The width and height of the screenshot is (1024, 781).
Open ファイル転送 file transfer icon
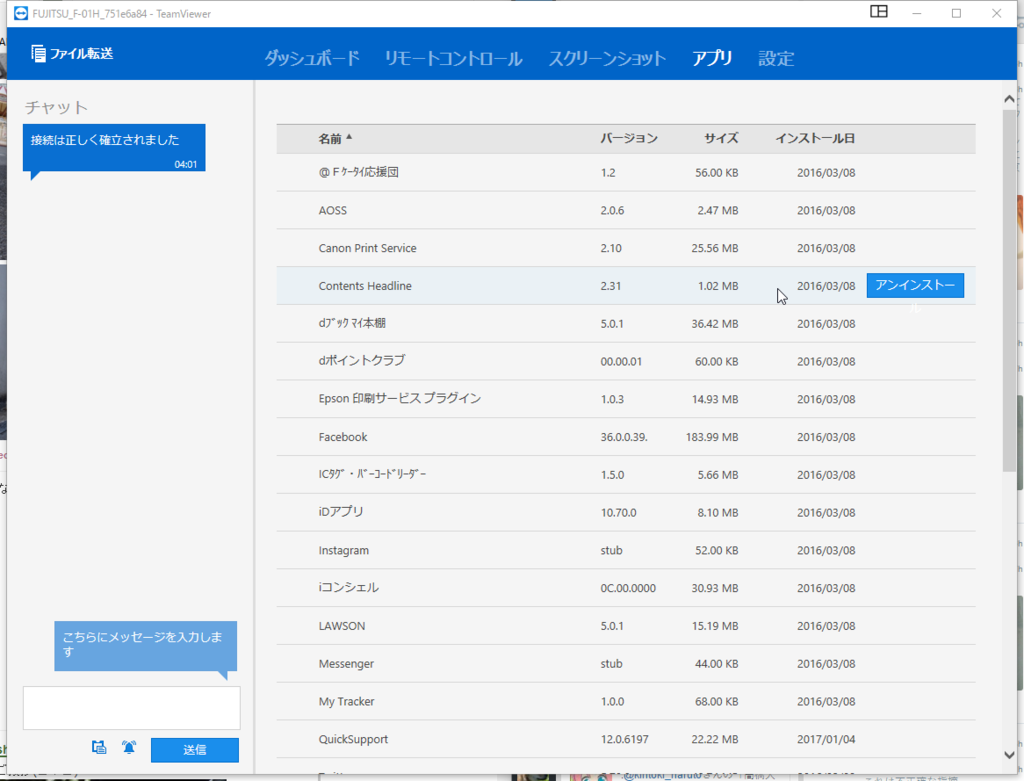coord(39,54)
